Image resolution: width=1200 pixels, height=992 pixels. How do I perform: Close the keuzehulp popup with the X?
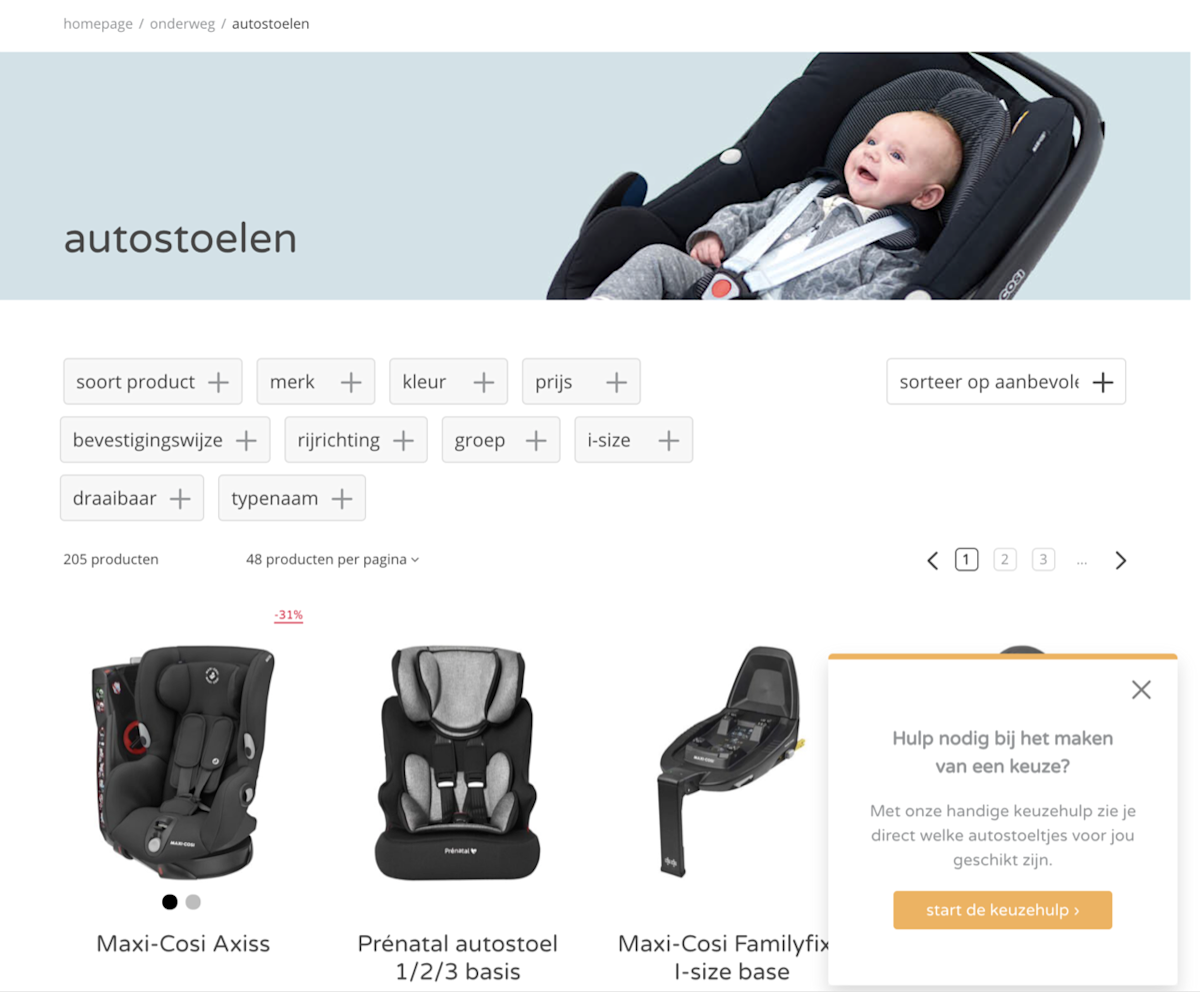pyautogui.click(x=1141, y=690)
